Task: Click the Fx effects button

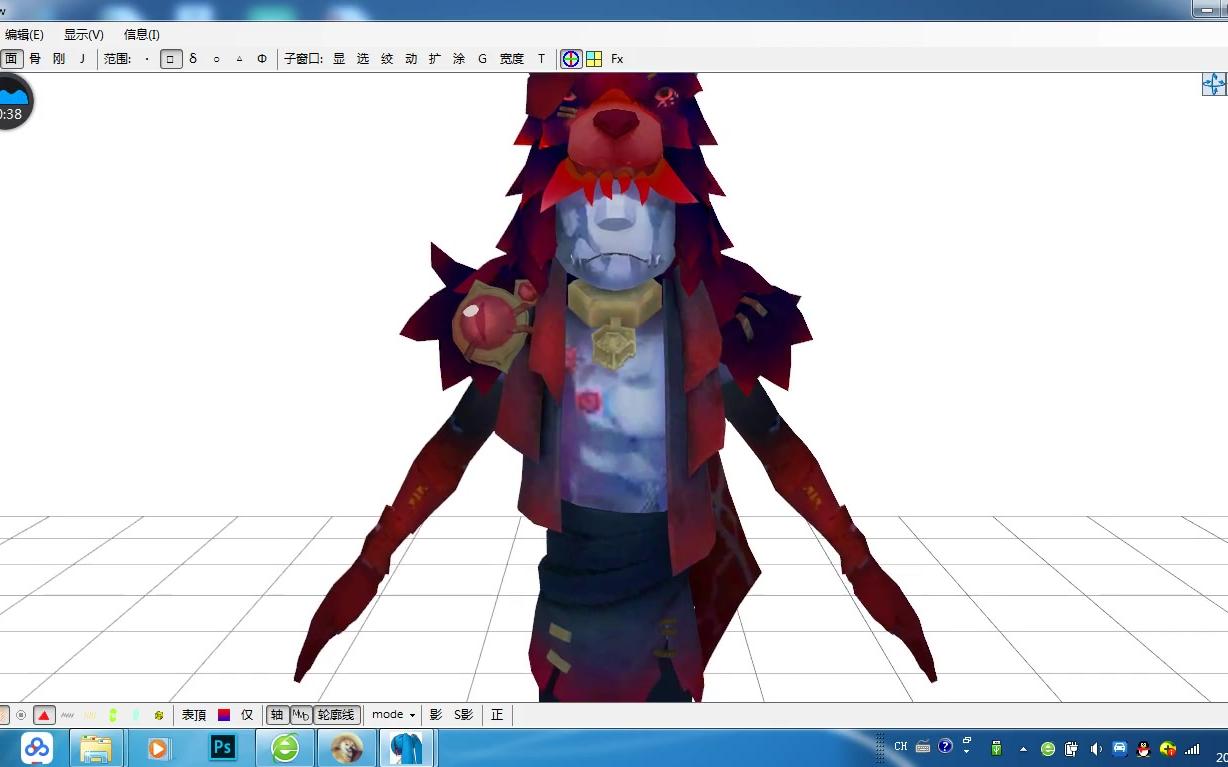Action: click(617, 59)
